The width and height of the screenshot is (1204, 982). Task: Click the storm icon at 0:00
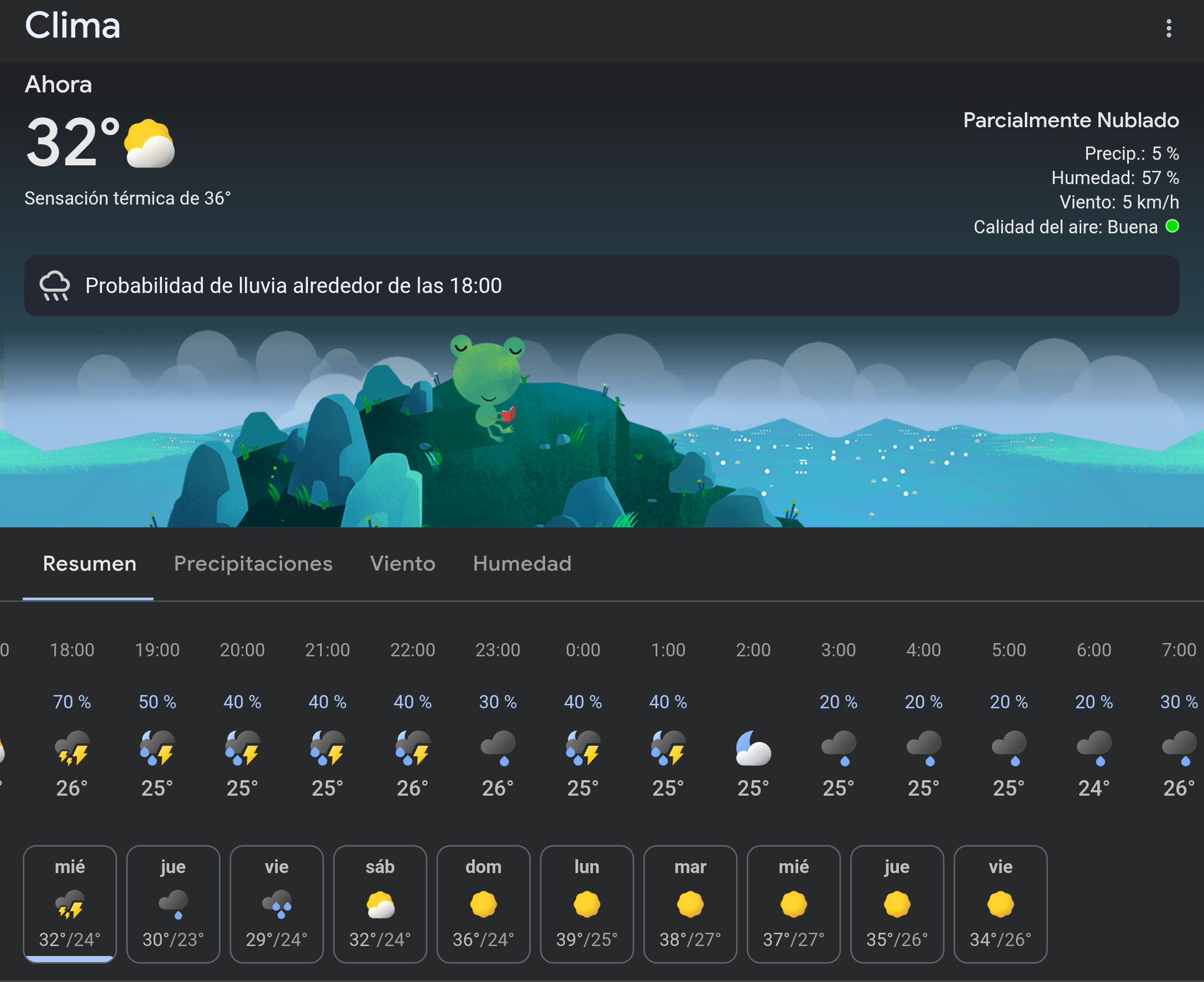[583, 748]
